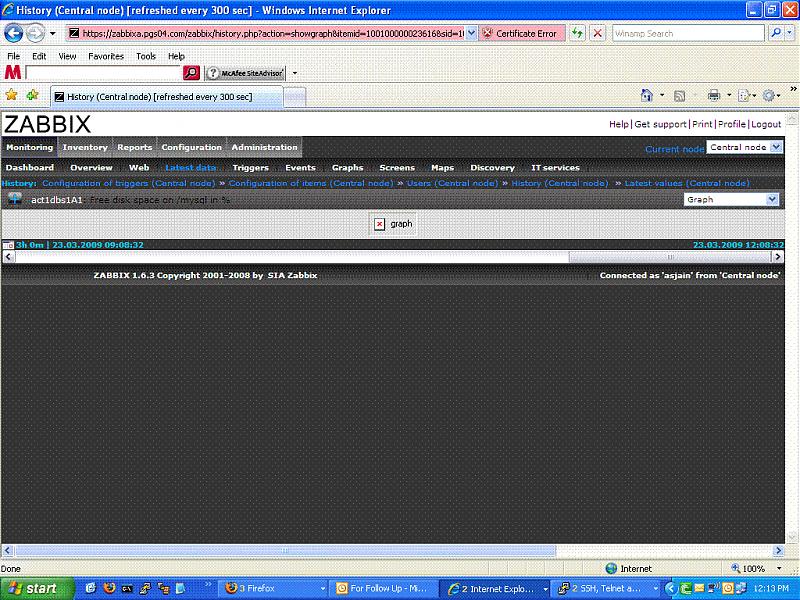Click the broken graph image placeholder
800x600 pixels.
point(393,224)
